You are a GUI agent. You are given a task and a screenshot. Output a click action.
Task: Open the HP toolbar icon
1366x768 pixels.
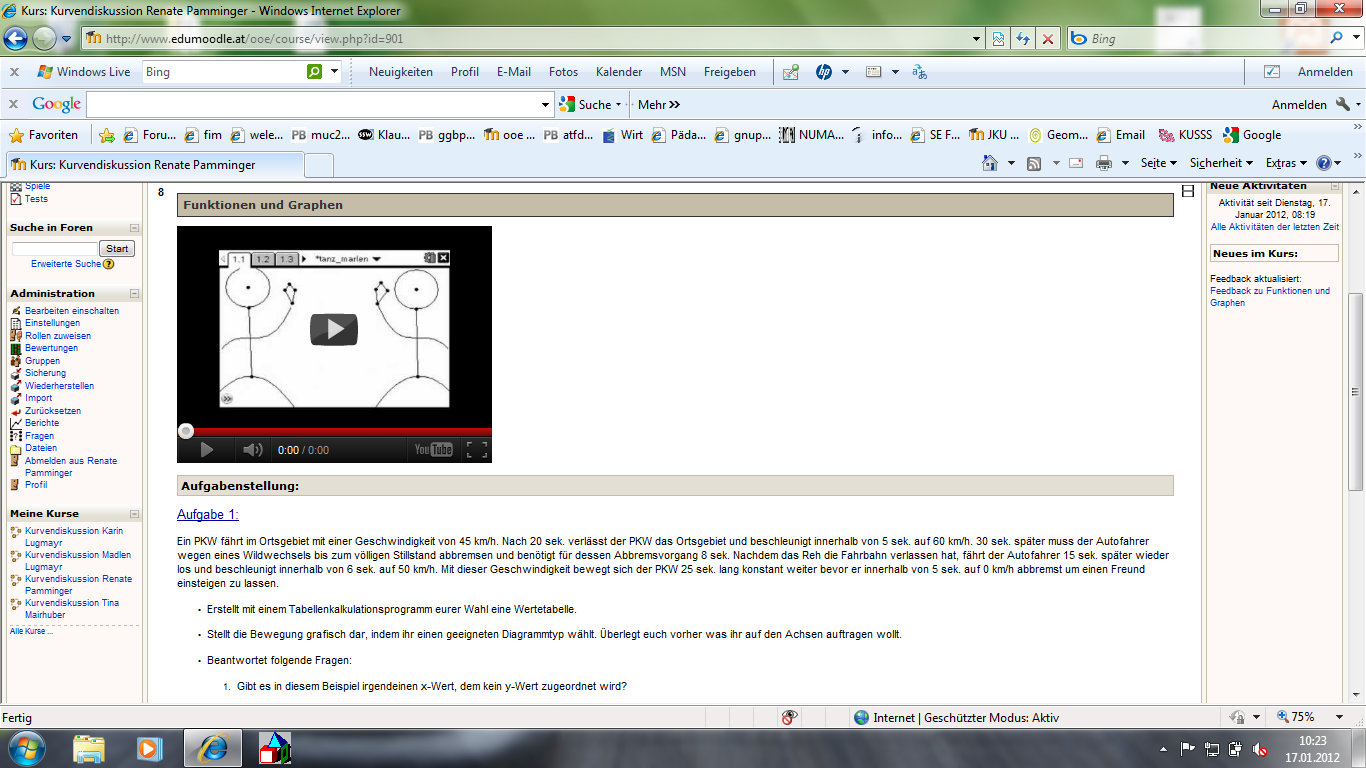coord(824,72)
